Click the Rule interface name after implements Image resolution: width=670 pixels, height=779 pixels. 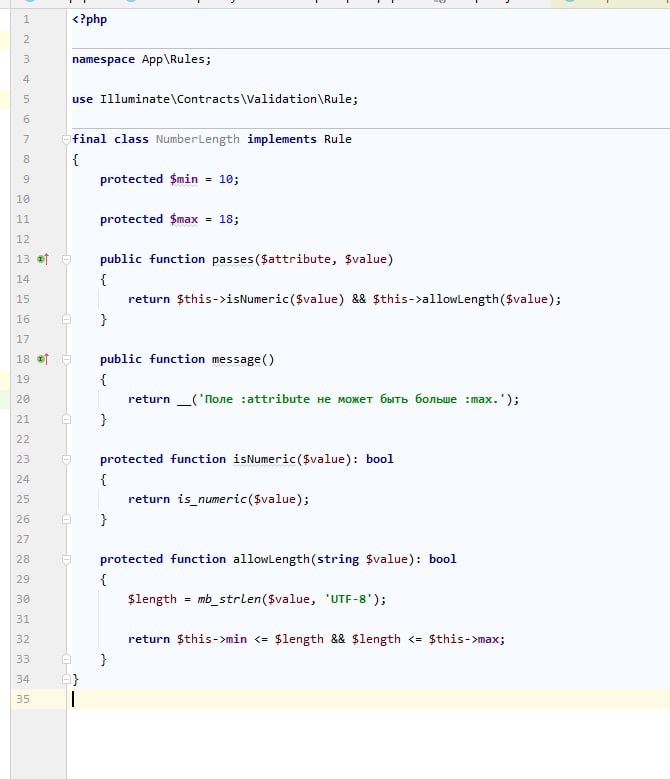tap(338, 139)
